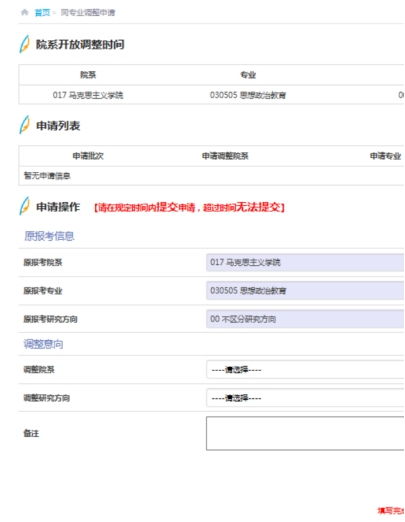Image resolution: width=405 pixels, height=522 pixels.
Task: Select the 院系 column header
Action: pos(88,75)
